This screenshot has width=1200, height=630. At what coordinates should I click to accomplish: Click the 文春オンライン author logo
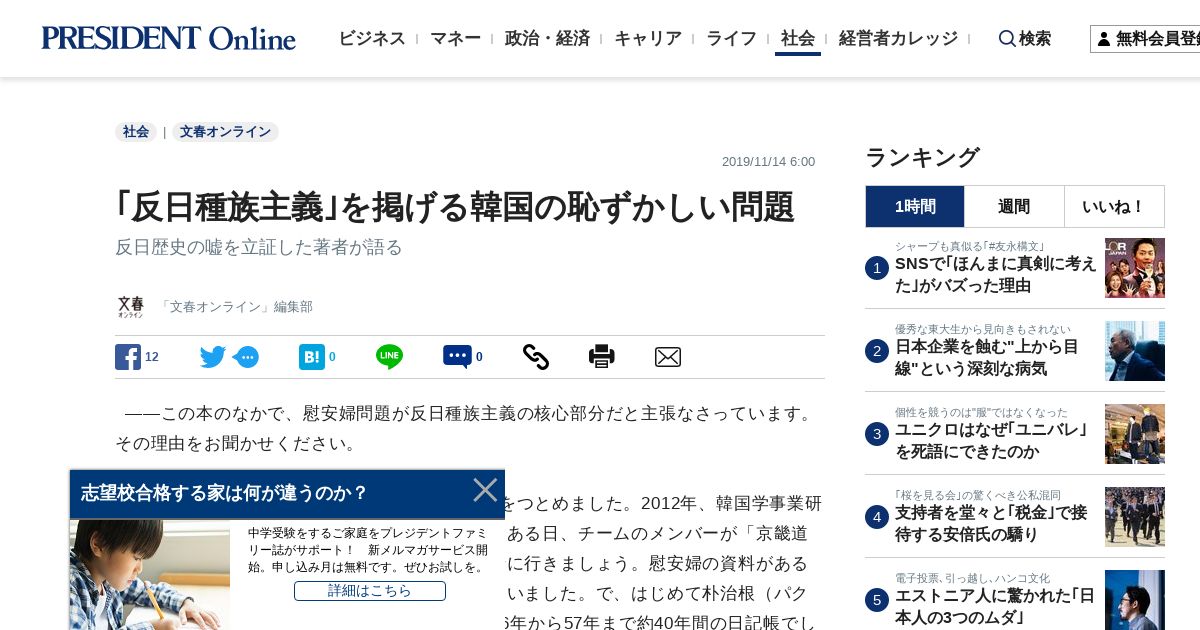pyautogui.click(x=130, y=307)
